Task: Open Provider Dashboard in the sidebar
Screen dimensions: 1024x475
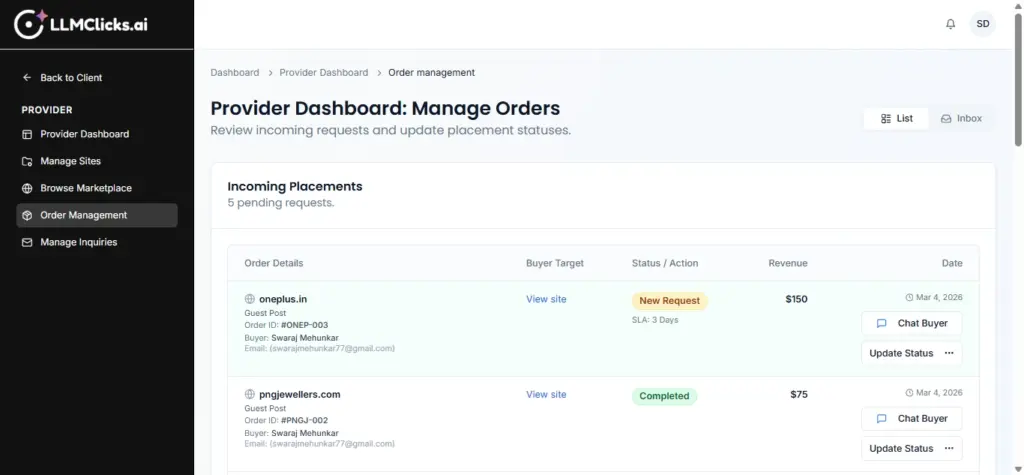Action: click(x=84, y=134)
